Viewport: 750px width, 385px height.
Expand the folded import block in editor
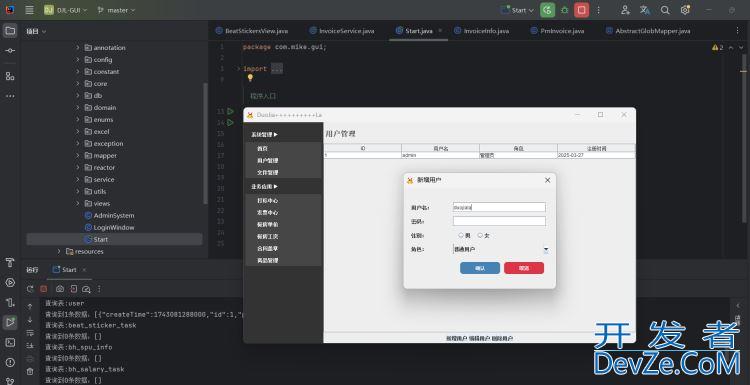[x=239, y=68]
